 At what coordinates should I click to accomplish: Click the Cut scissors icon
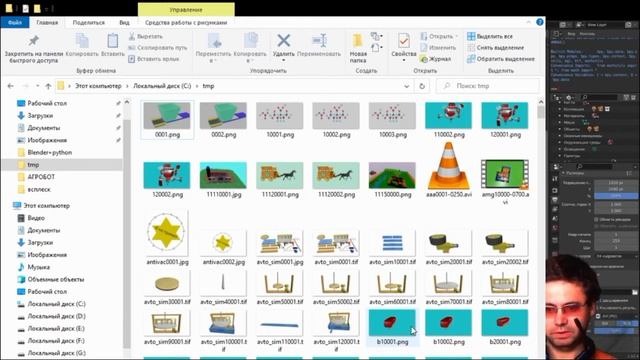pos(132,36)
